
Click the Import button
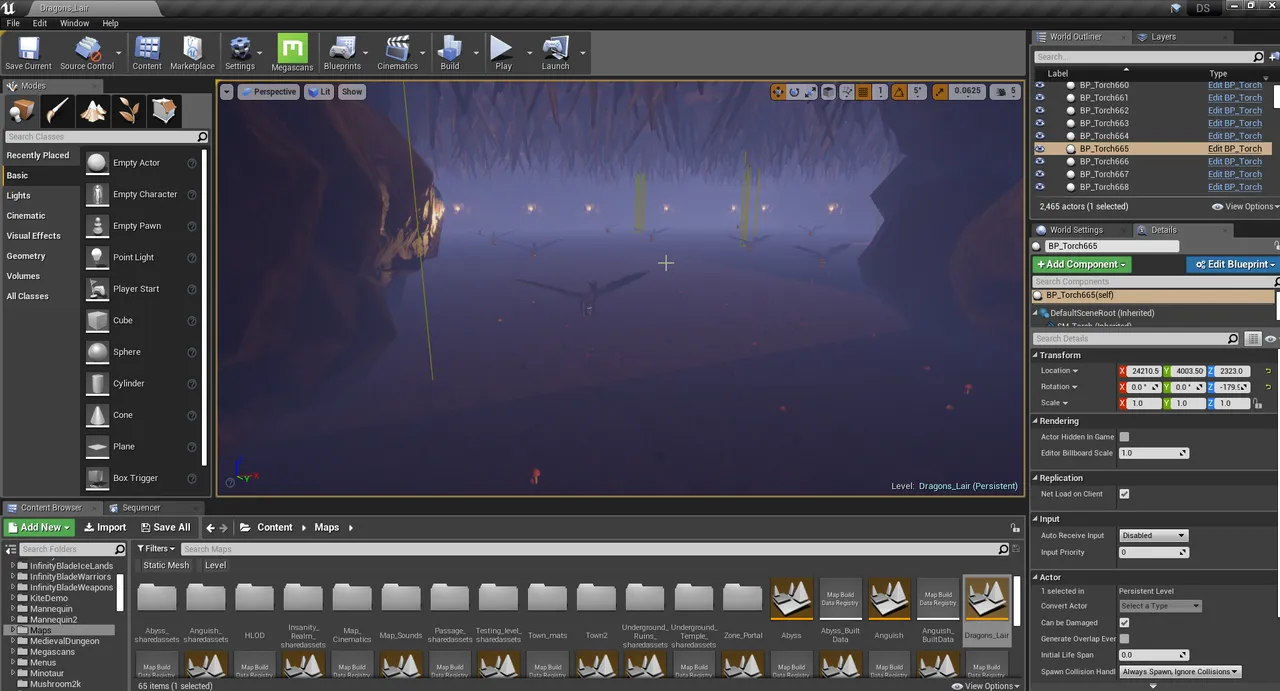click(105, 528)
